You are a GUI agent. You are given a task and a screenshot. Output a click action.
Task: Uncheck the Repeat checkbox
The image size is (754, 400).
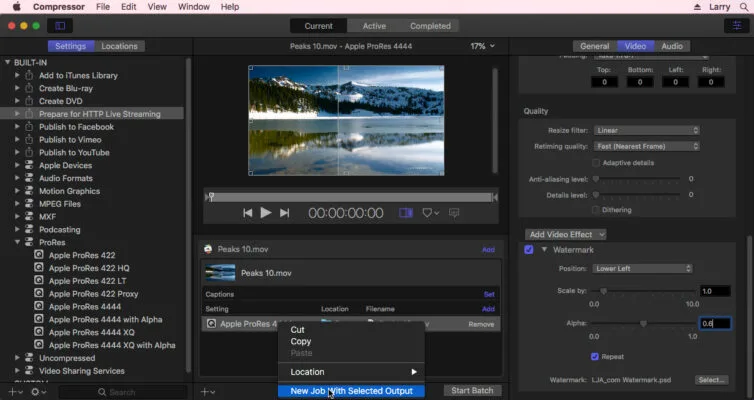[596, 356]
